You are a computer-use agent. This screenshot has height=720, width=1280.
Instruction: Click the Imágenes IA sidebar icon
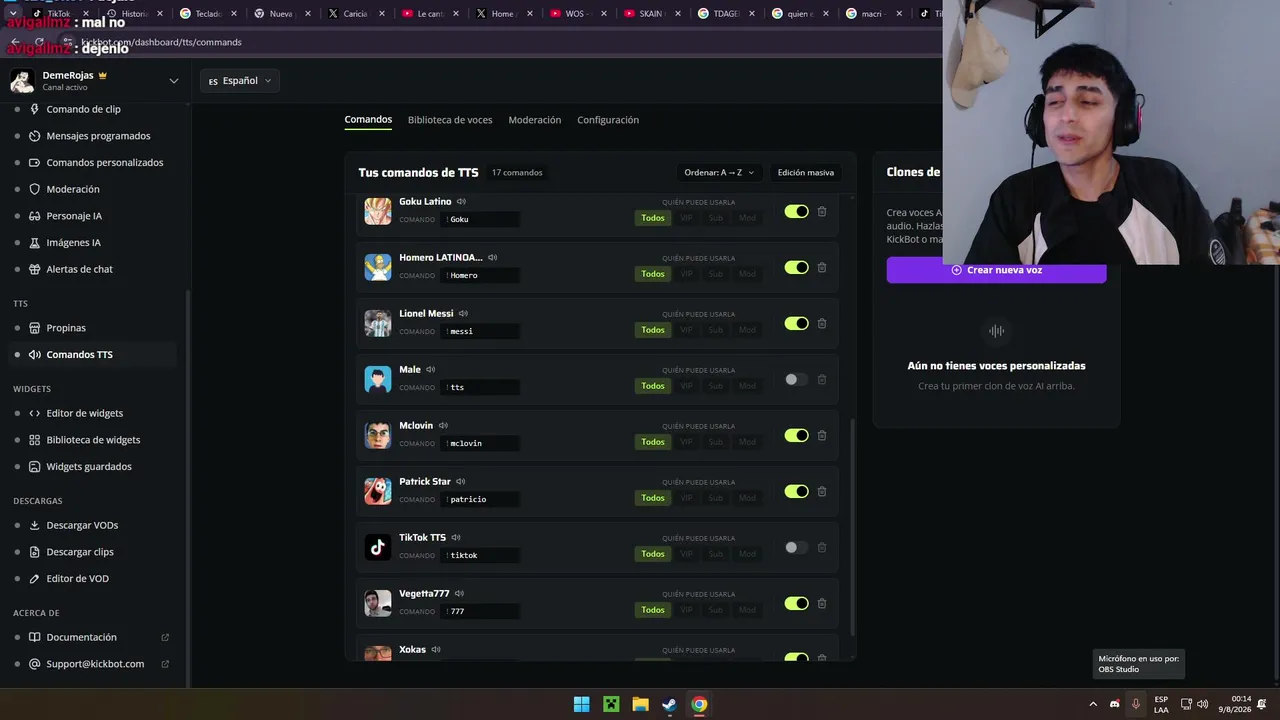coord(35,243)
